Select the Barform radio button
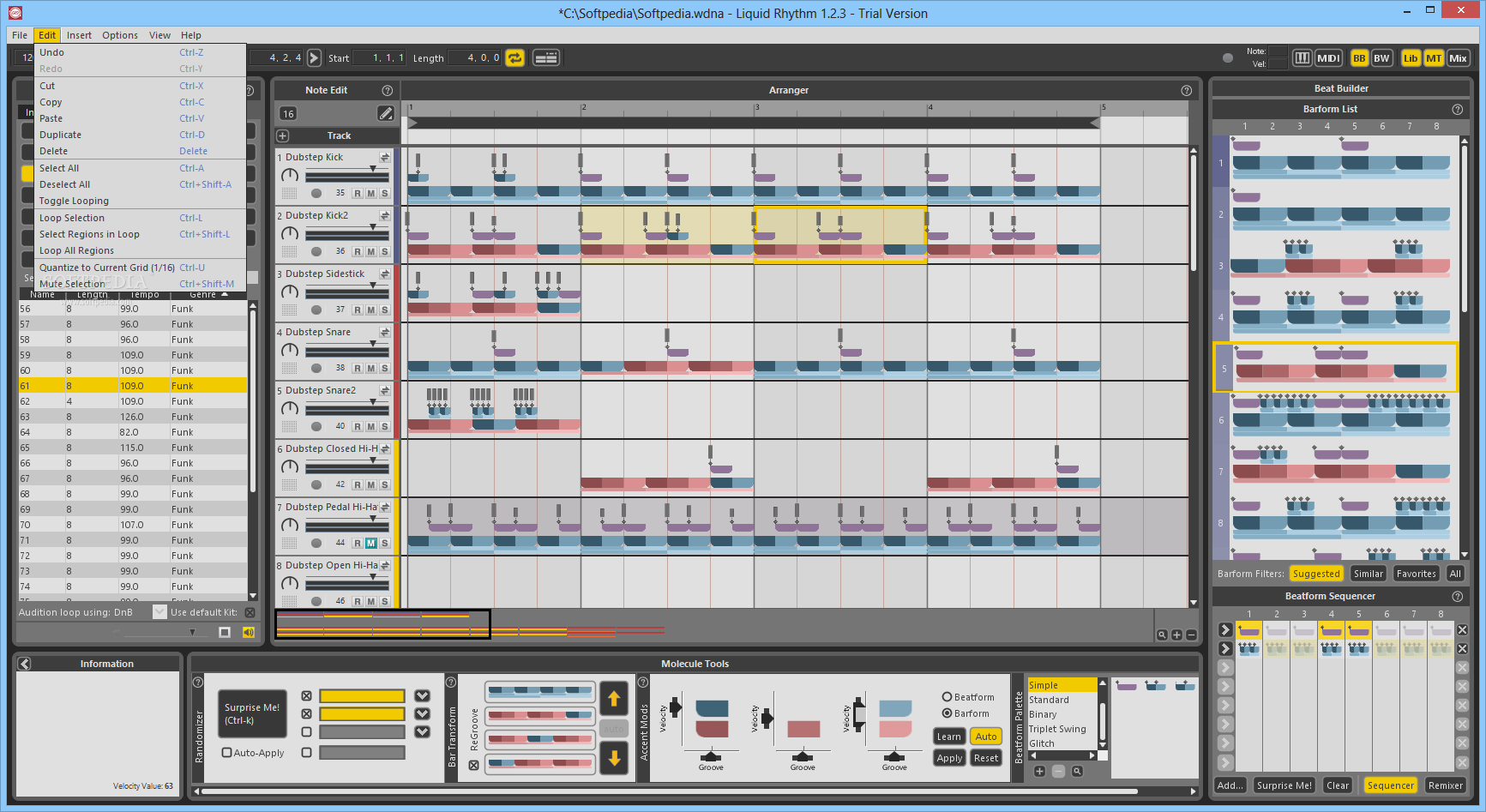1486x812 pixels. click(947, 713)
